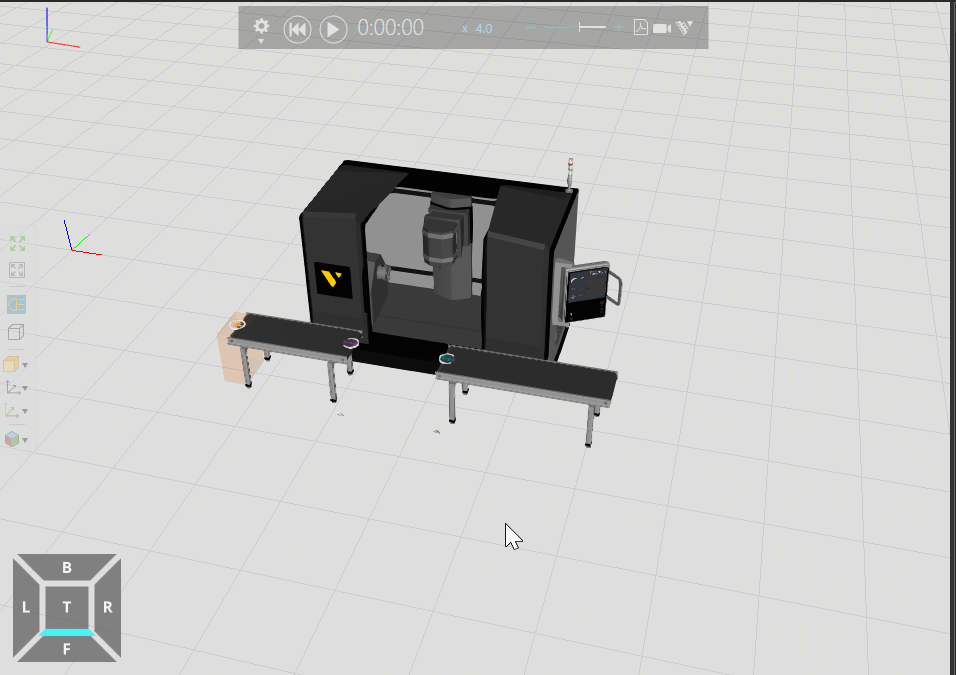956x675 pixels.
Task: Reset the simulation to start
Action: [298, 29]
